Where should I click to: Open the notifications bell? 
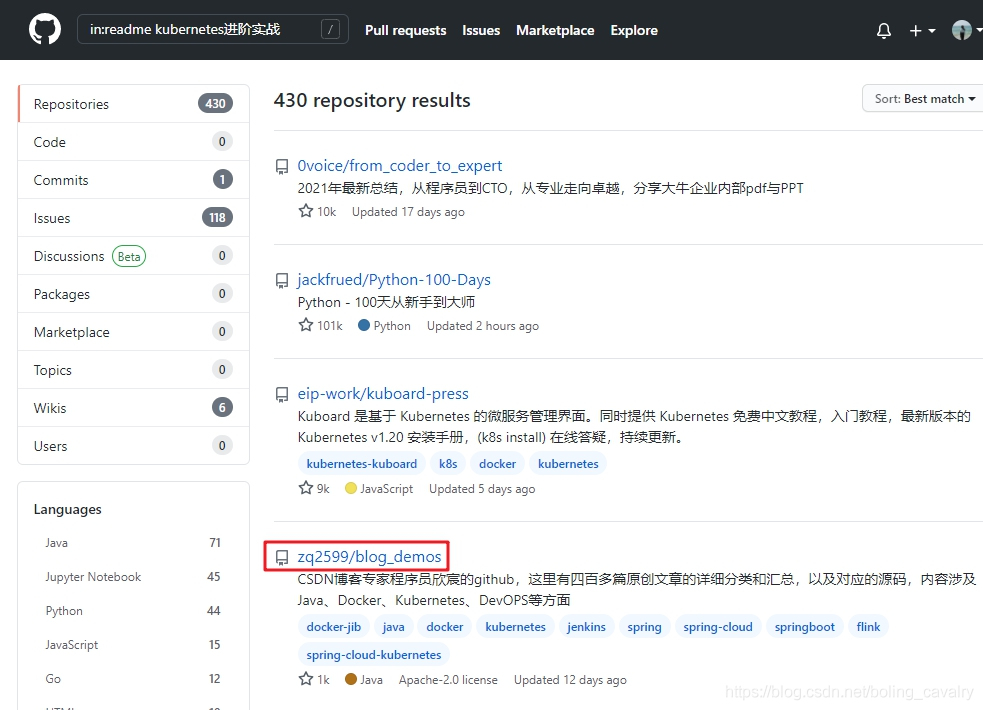pos(883,30)
